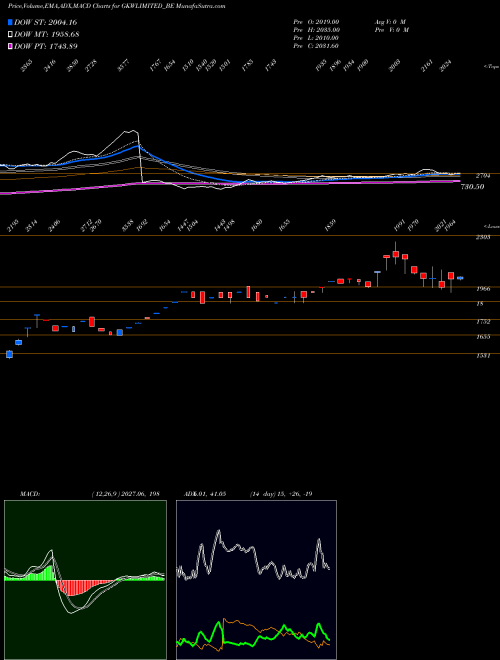Select the 'DOW ST: 2004.16' legend text
This screenshot has width=500, height=660.
pos(45,22)
